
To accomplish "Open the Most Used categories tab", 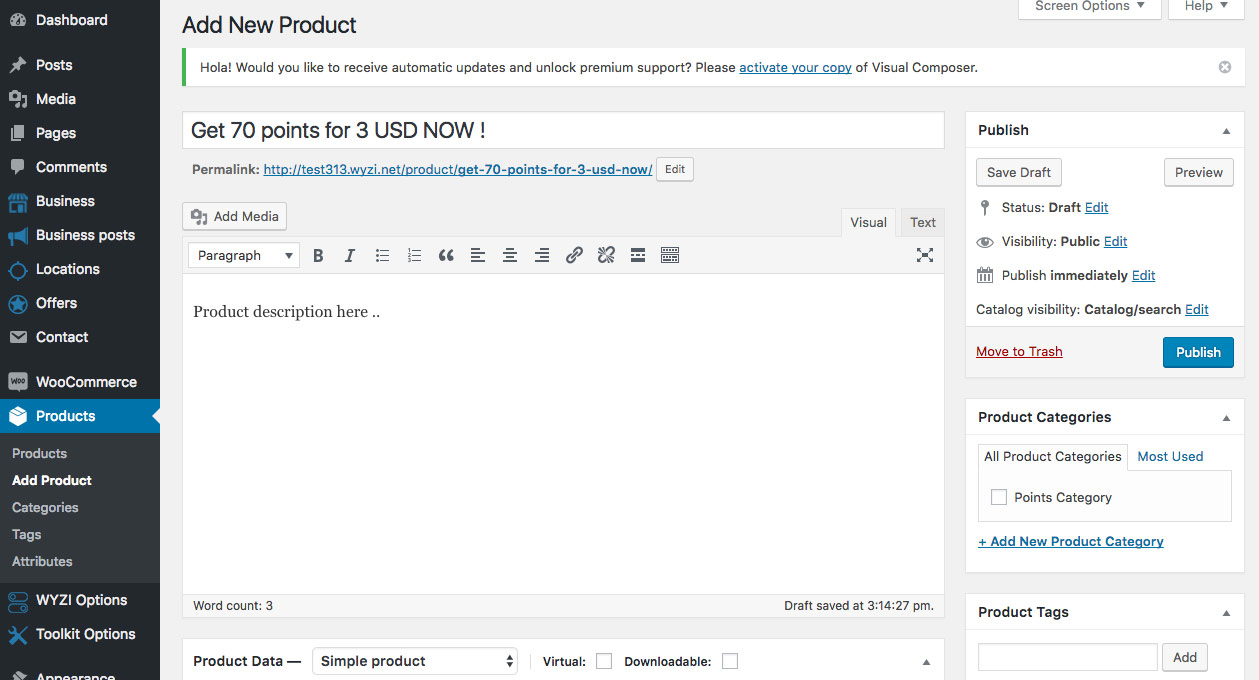I will (1170, 457).
